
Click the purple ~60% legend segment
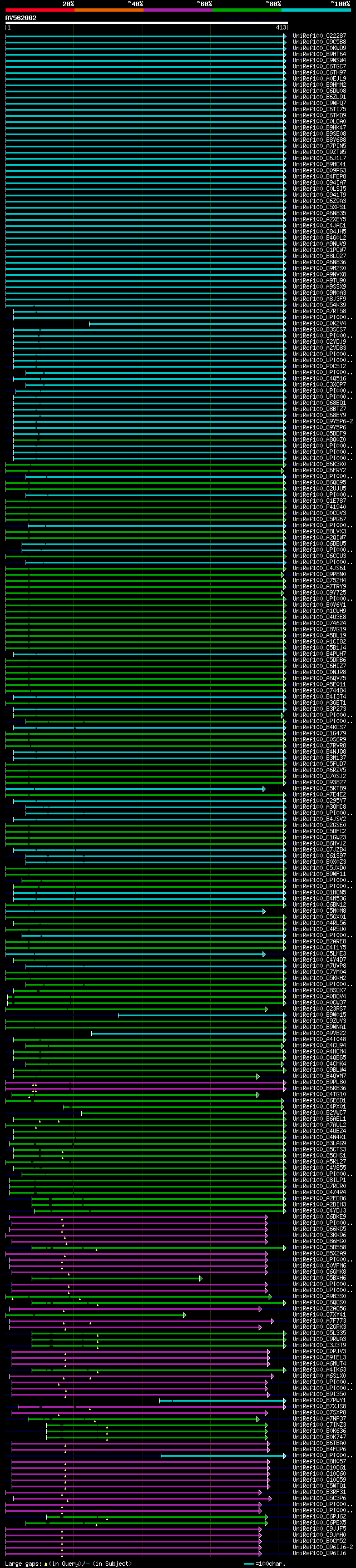pyautogui.click(x=177, y=10)
